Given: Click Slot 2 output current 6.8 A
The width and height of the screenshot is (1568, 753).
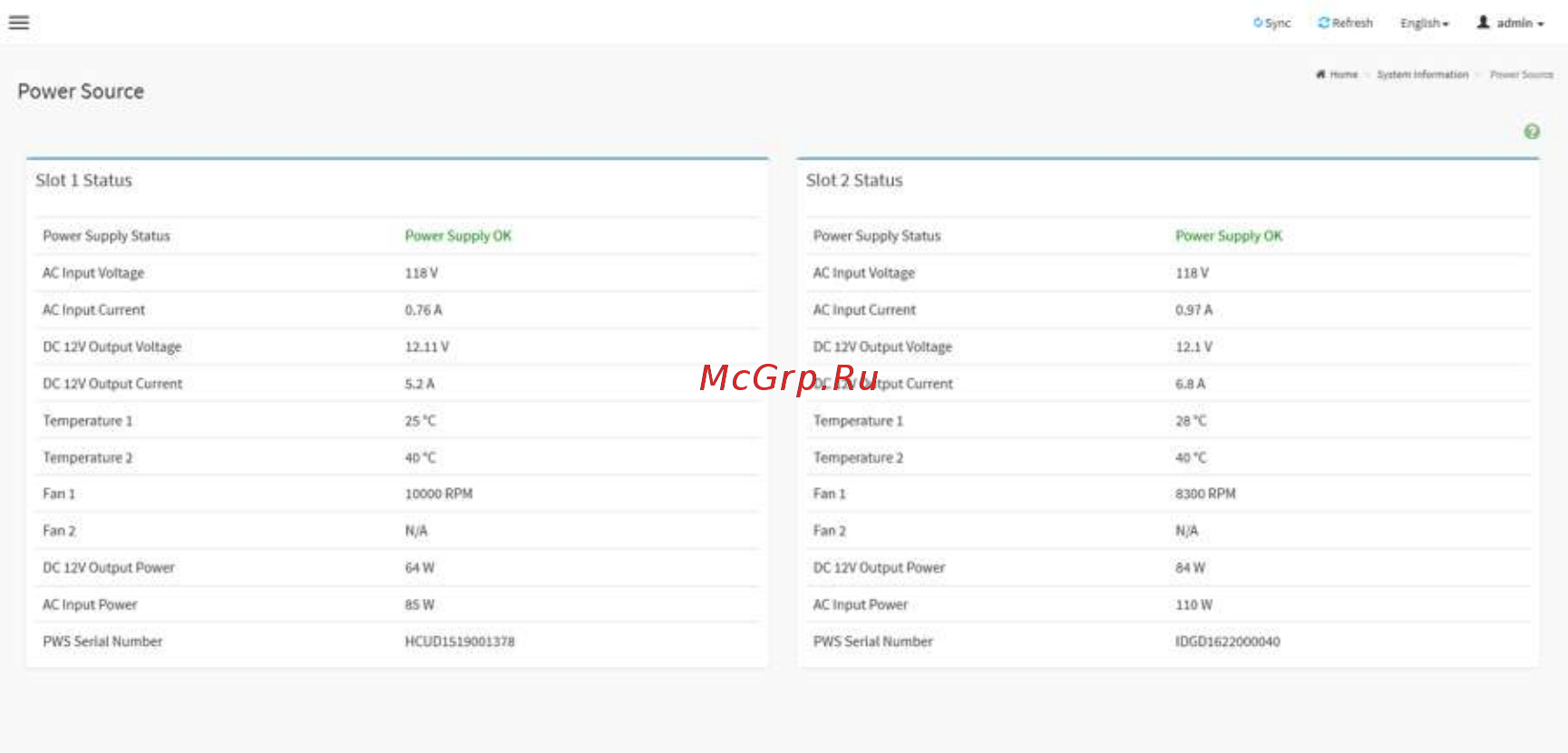Looking at the screenshot, I should pos(1190,384).
